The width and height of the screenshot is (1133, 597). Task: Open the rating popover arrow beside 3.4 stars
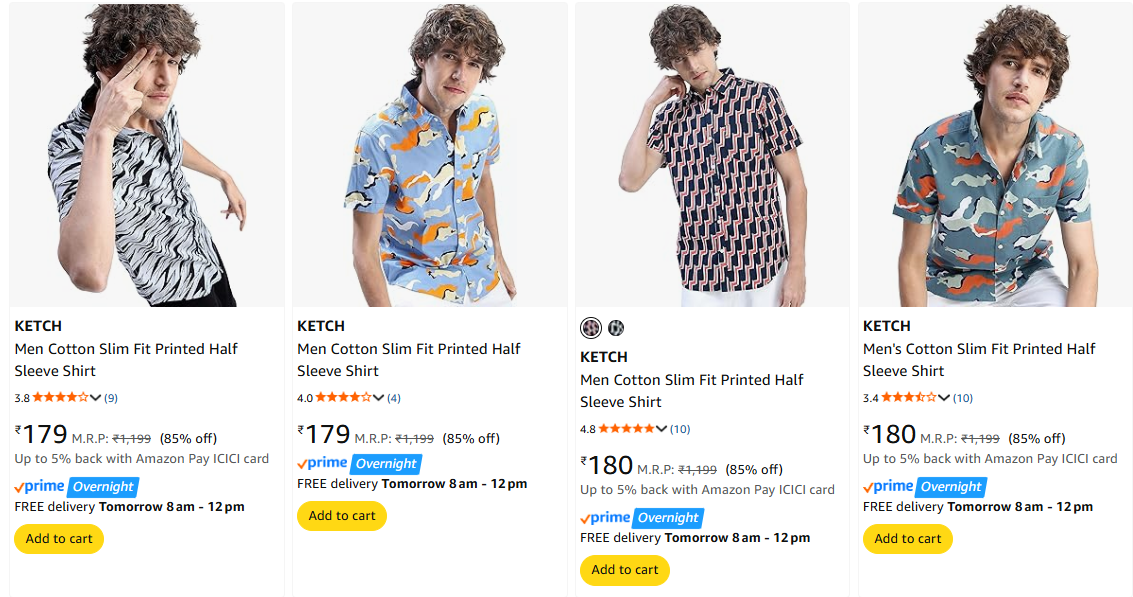tap(944, 398)
